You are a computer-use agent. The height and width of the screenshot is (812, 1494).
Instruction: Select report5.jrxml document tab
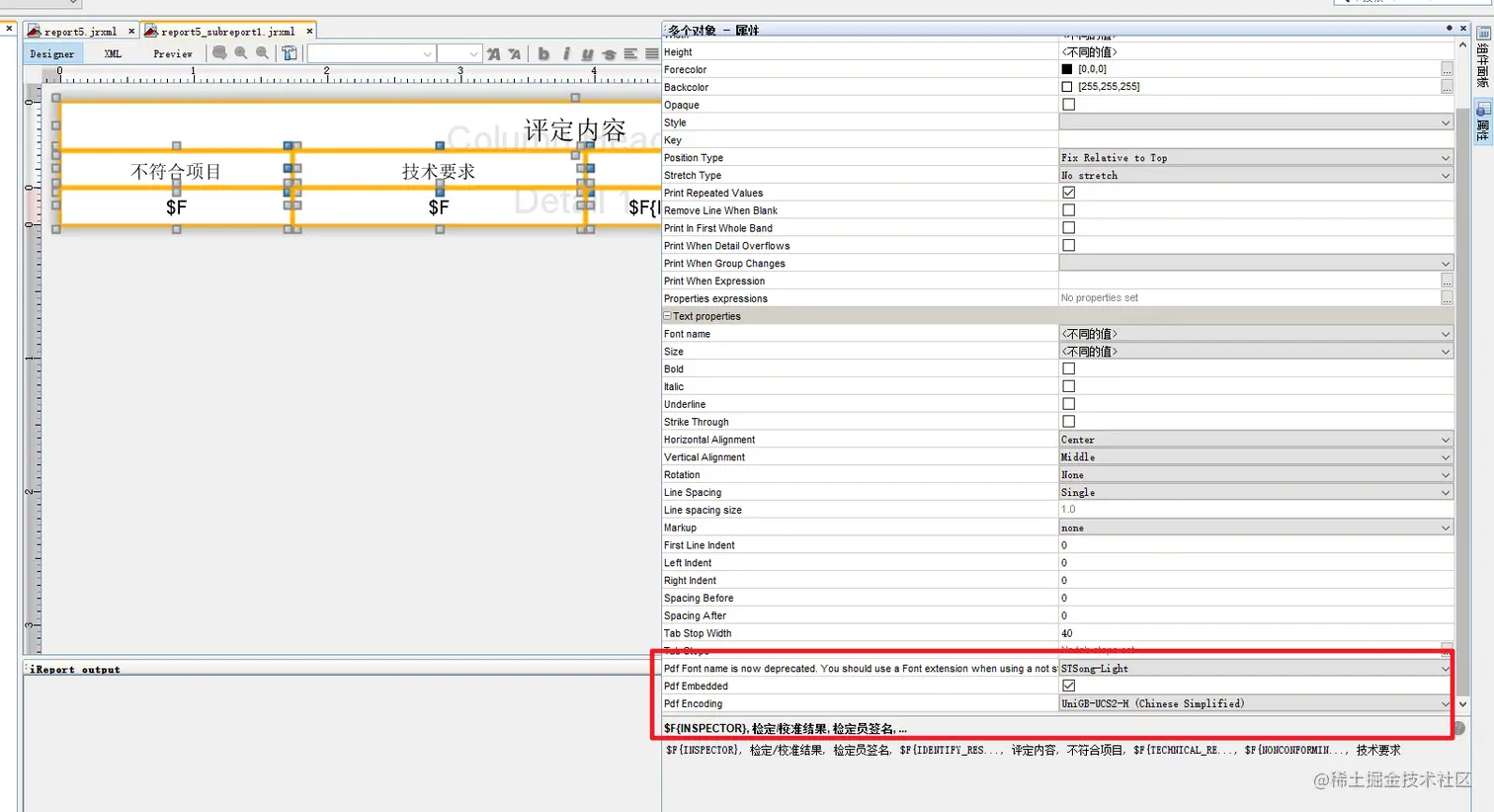point(81,32)
